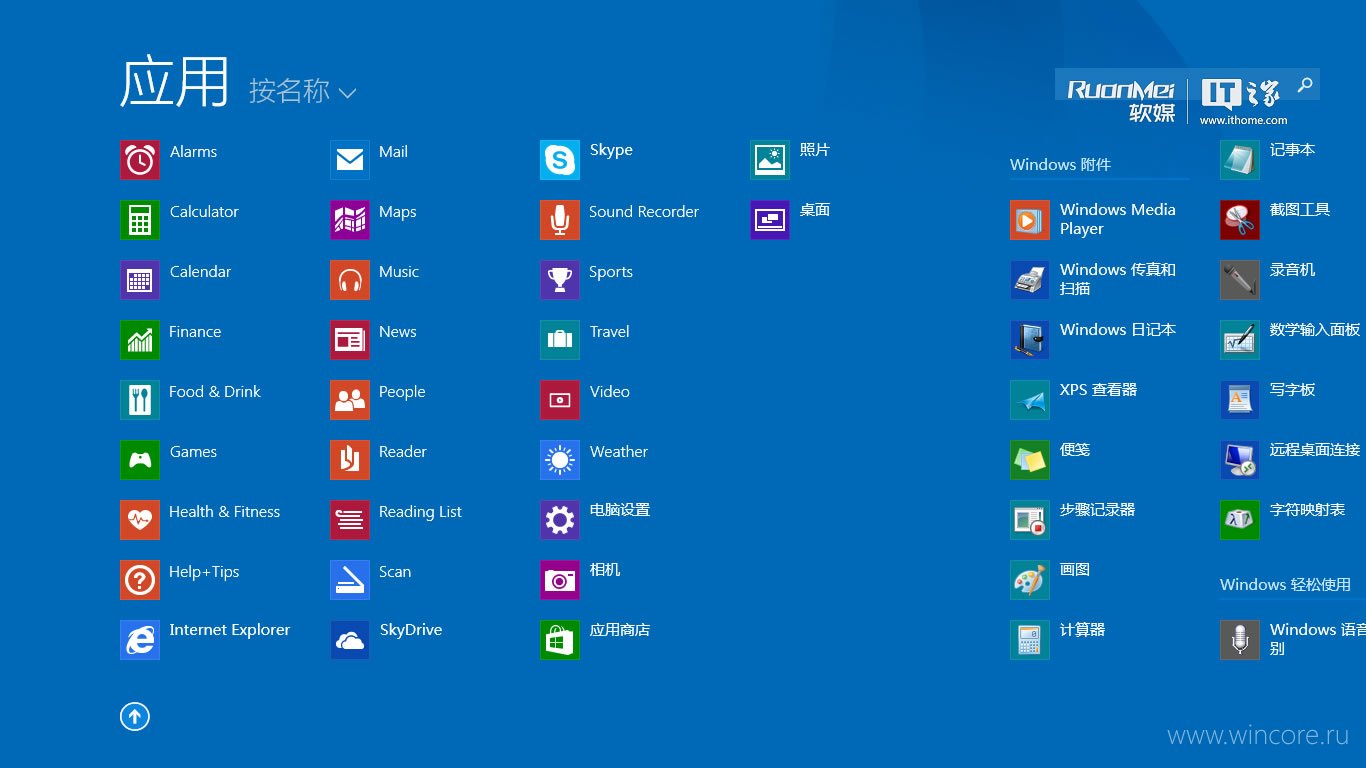Image resolution: width=1366 pixels, height=768 pixels.
Task: Open the Health & Fitness icon
Action: (x=140, y=520)
